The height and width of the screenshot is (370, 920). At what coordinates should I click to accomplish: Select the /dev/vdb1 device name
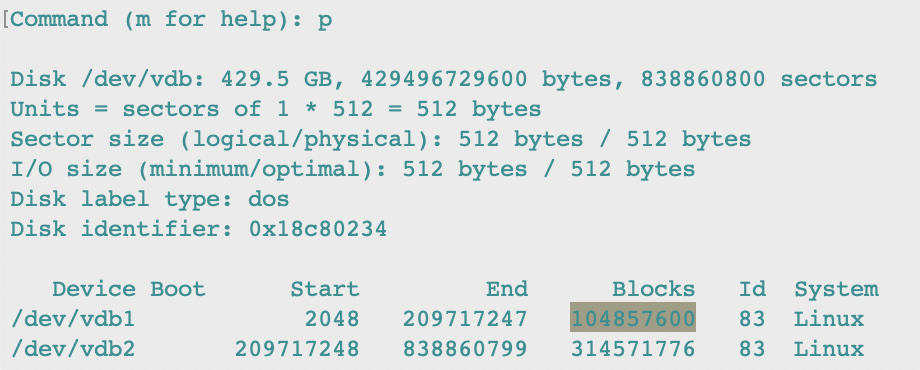pyautogui.click(x=73, y=319)
